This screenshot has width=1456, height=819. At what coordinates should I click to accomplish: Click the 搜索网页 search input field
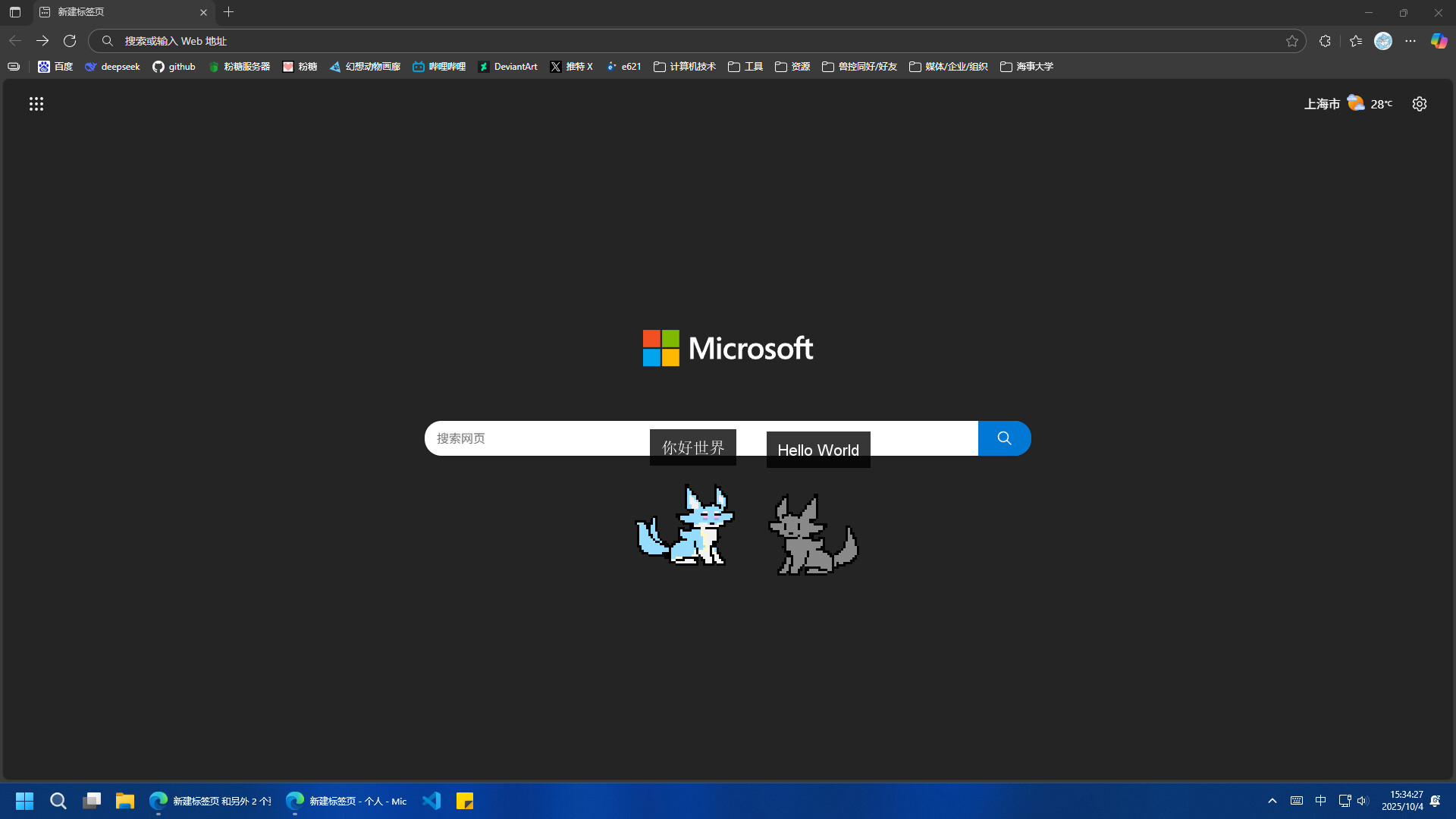click(531, 438)
